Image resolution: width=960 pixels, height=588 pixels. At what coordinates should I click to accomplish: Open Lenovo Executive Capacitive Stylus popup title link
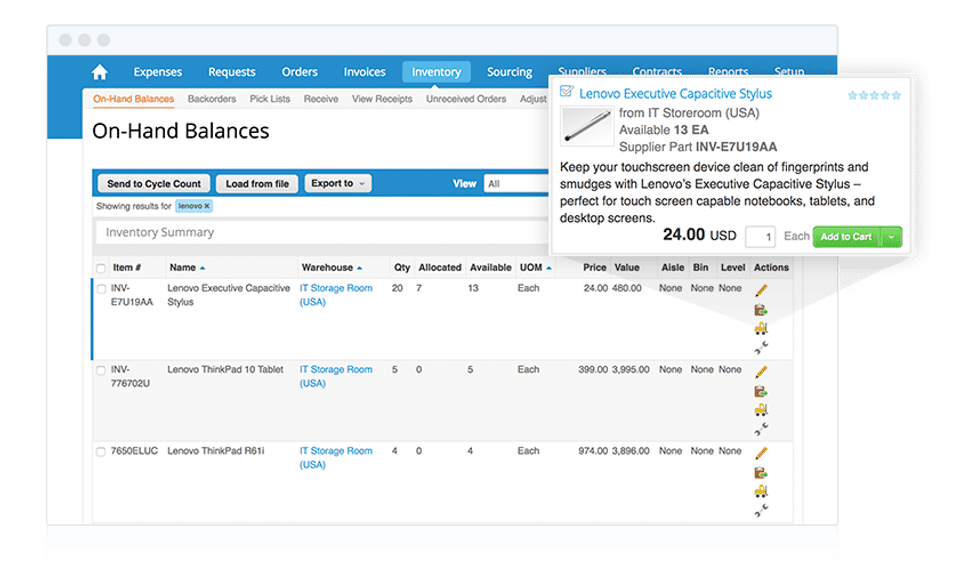click(x=675, y=94)
